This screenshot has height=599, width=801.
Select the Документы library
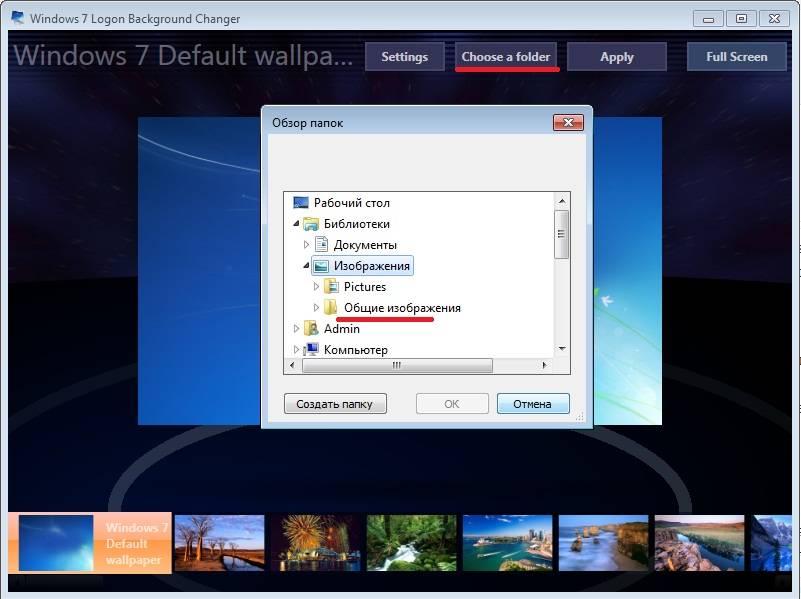[x=365, y=245]
